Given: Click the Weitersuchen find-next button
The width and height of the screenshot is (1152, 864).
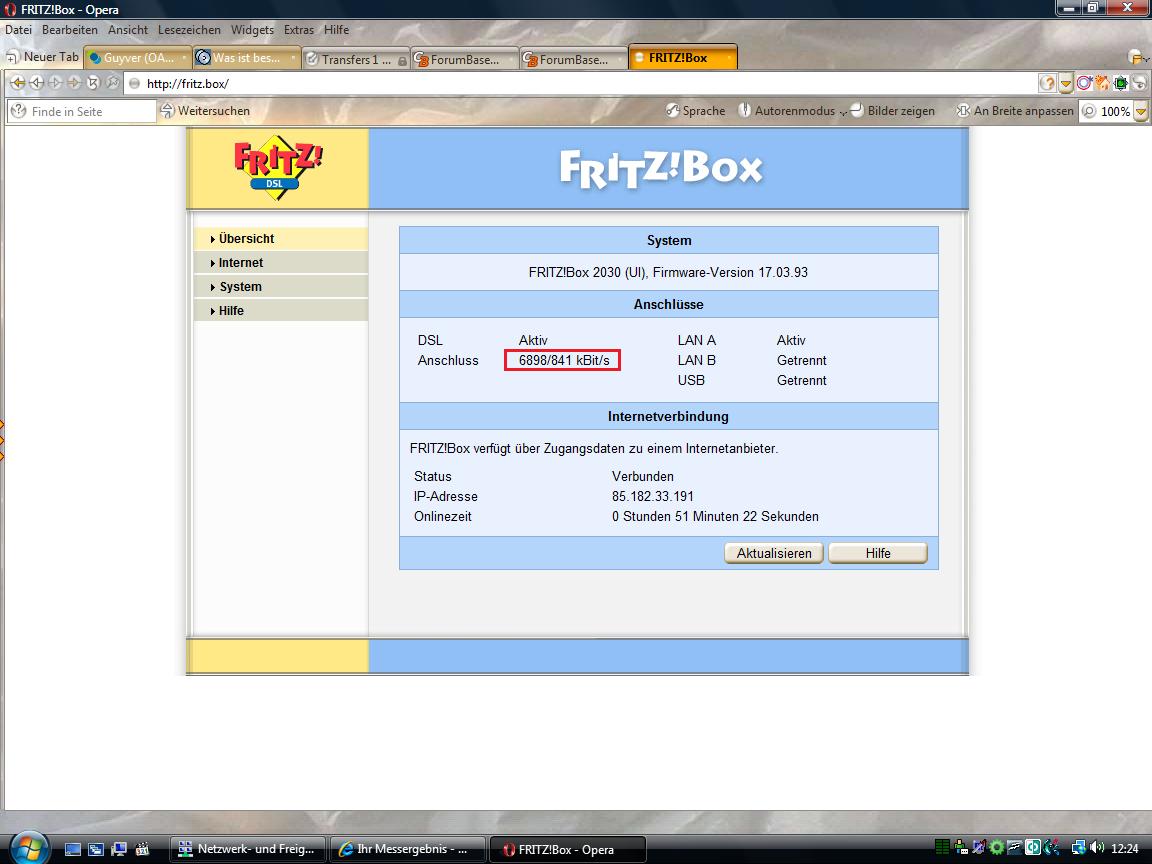Looking at the screenshot, I should tap(206, 111).
